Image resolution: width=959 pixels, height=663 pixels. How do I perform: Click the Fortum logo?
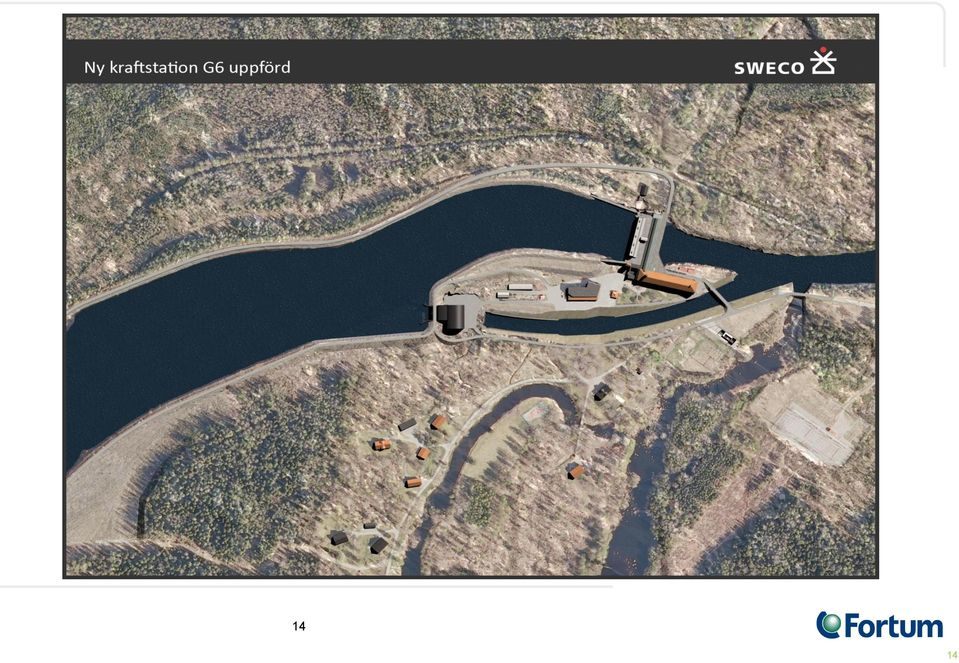(x=879, y=625)
